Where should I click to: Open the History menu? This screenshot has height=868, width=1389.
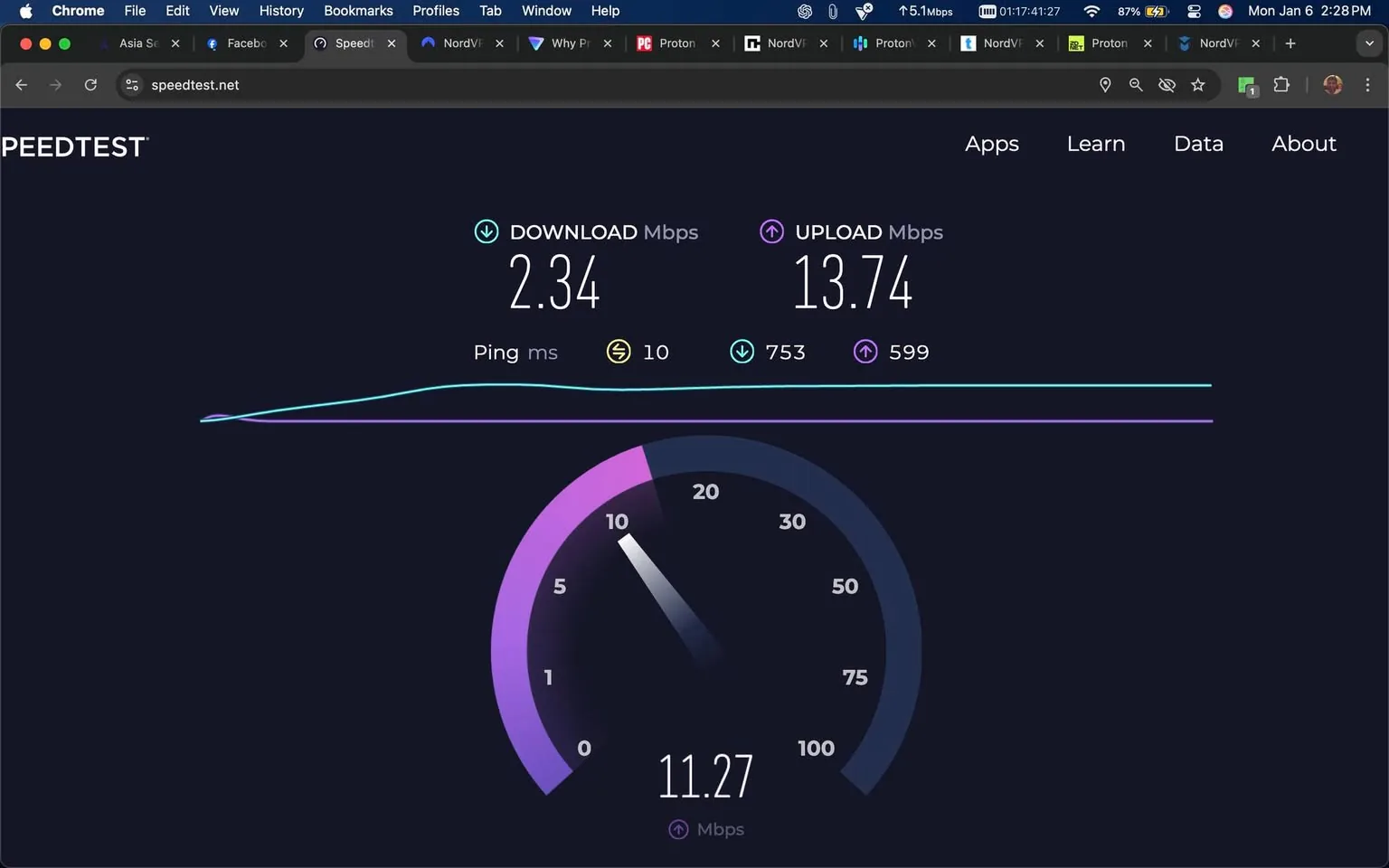tap(280, 11)
